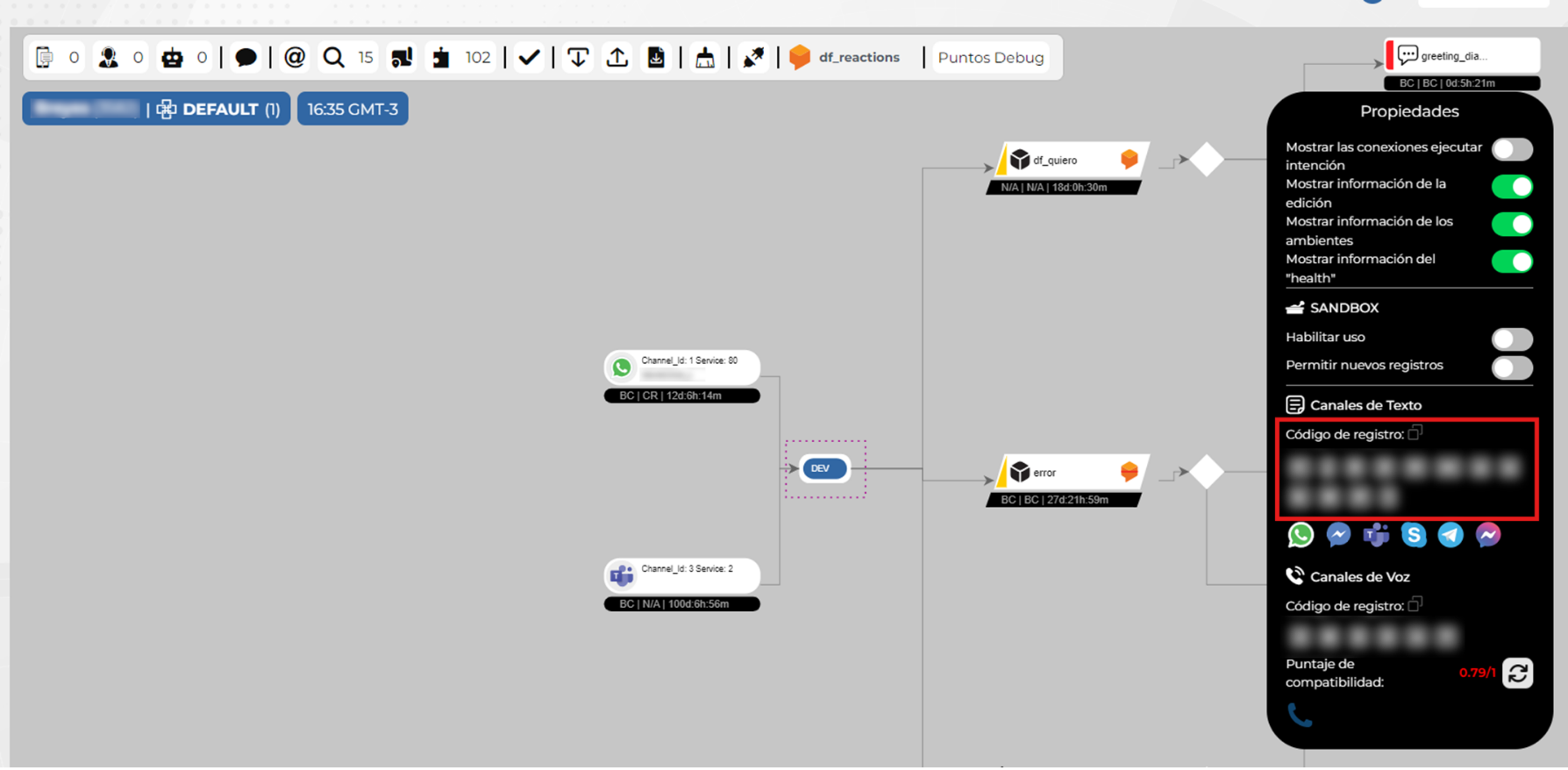The height and width of the screenshot is (770, 1568).
Task: Disable Mostrar información de los ambientes
Action: (x=1512, y=225)
